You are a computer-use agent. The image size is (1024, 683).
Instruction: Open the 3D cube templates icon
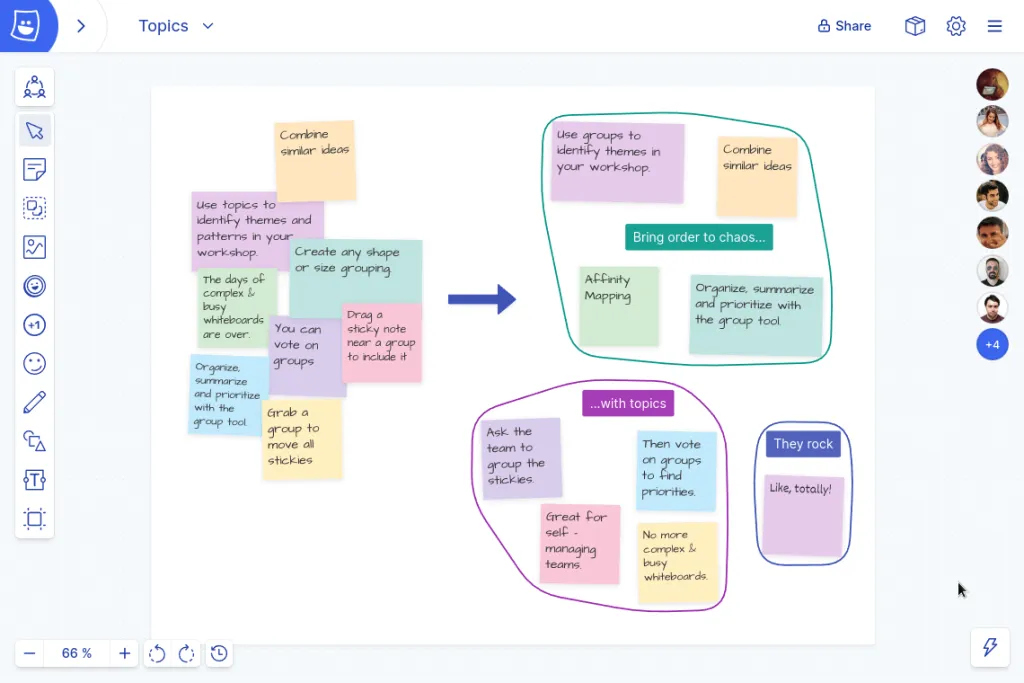coord(915,26)
